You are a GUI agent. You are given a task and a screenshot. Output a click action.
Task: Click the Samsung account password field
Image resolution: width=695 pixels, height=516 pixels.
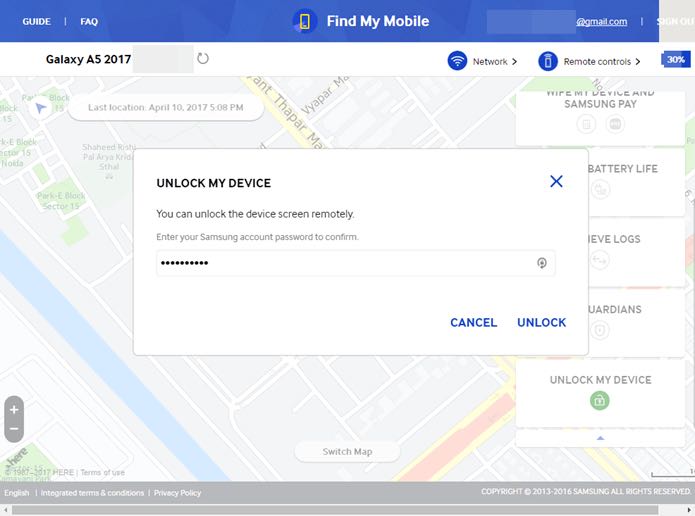pyautogui.click(x=355, y=263)
